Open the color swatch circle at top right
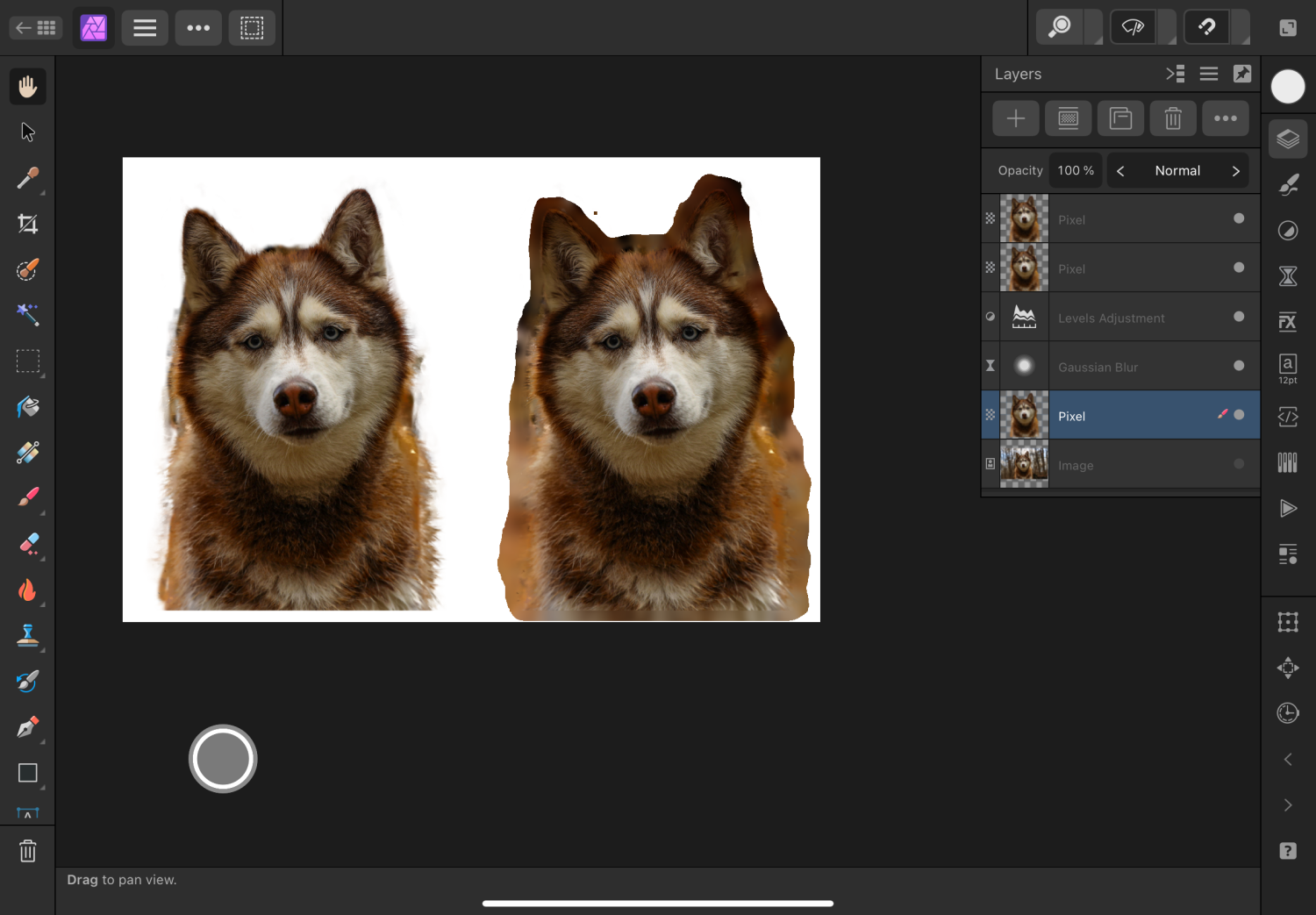 coord(1288,86)
